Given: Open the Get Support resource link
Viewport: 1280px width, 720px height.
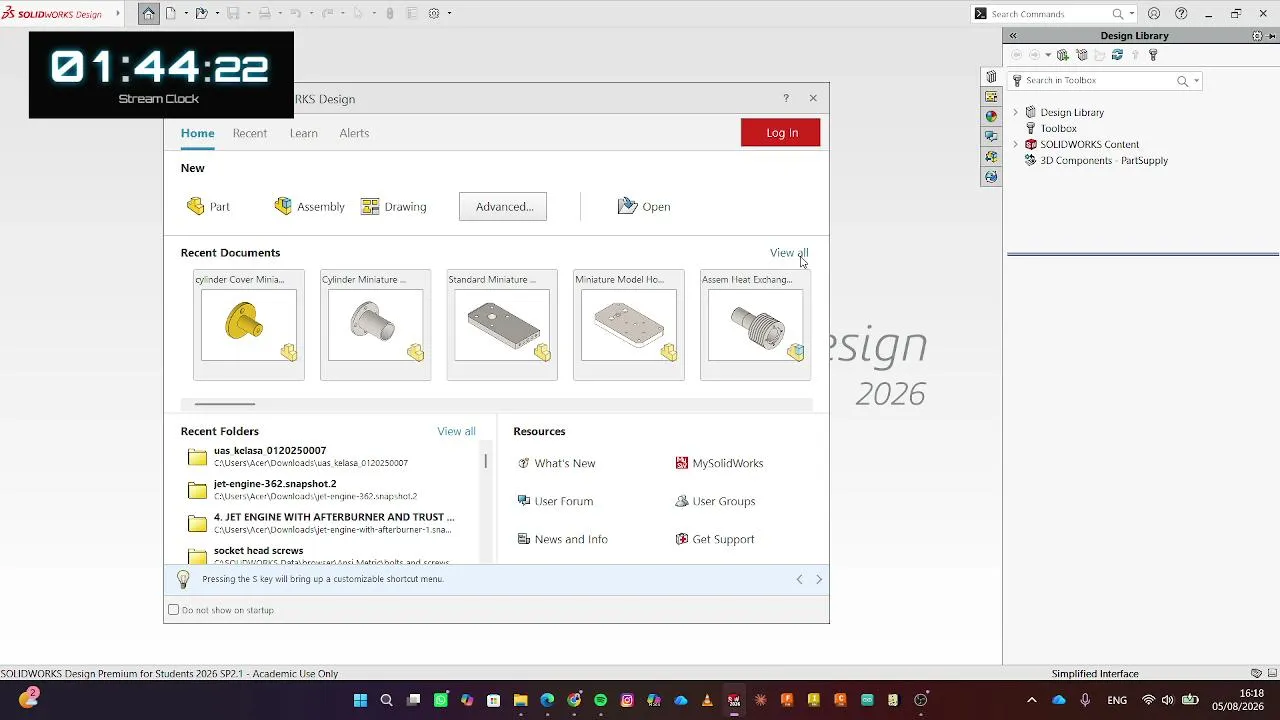Looking at the screenshot, I should click(x=715, y=539).
